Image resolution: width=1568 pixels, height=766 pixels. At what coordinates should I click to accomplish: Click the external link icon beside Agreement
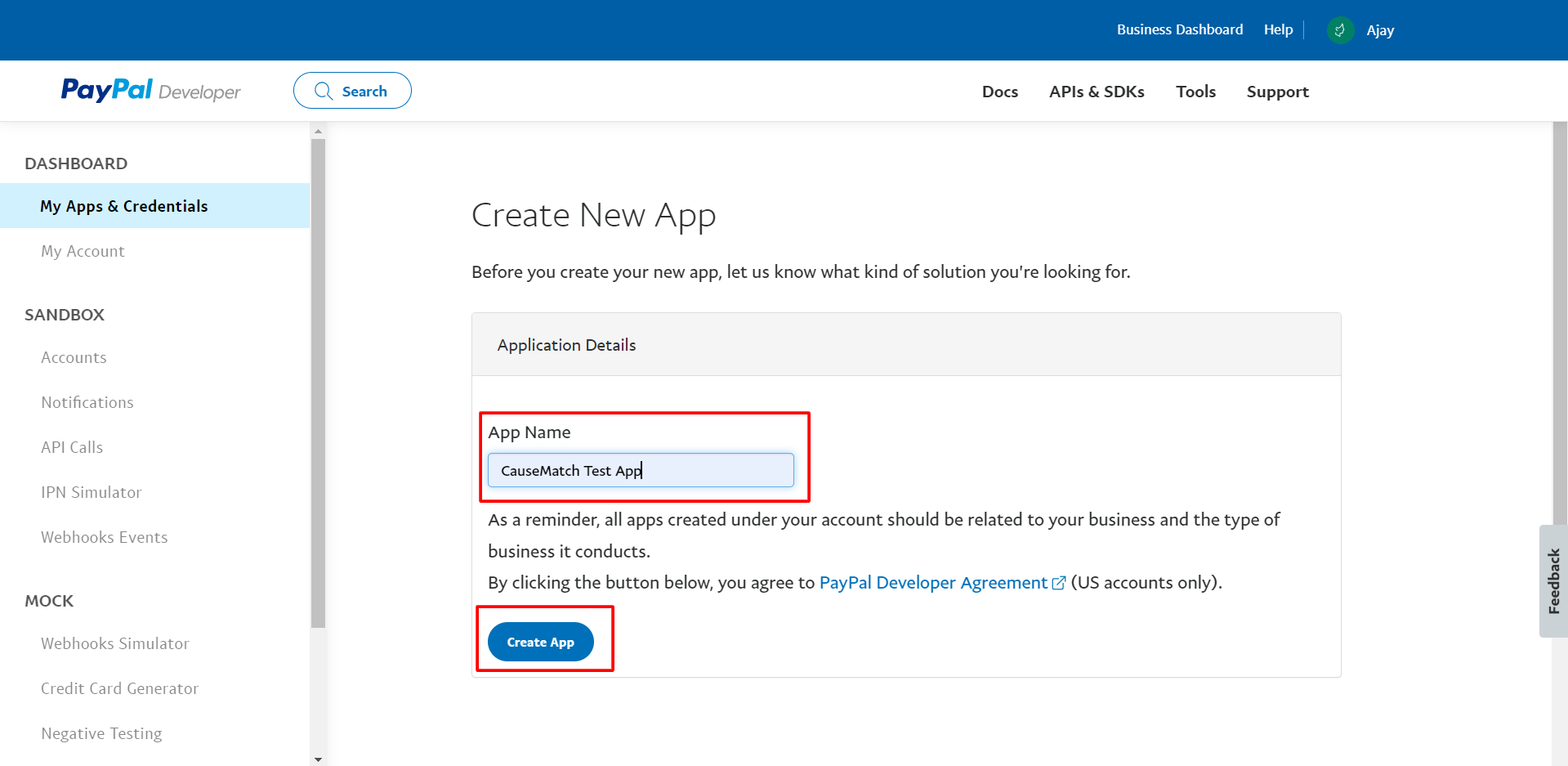pos(1059,583)
